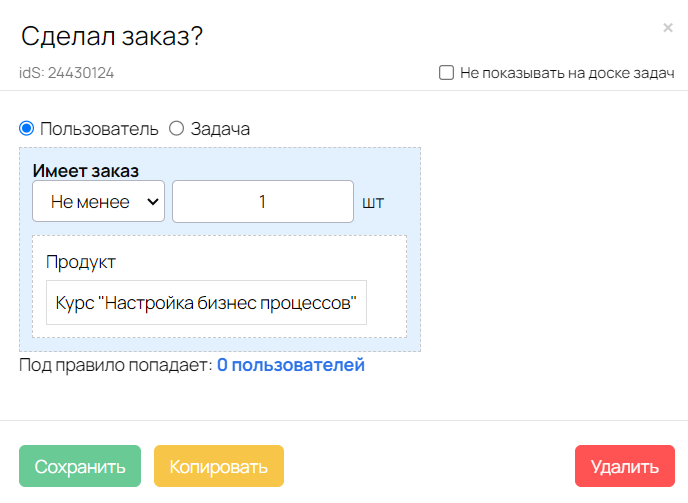Click the yellow "Копировать" button
The height and width of the screenshot is (503, 688).
pyautogui.click(x=219, y=467)
